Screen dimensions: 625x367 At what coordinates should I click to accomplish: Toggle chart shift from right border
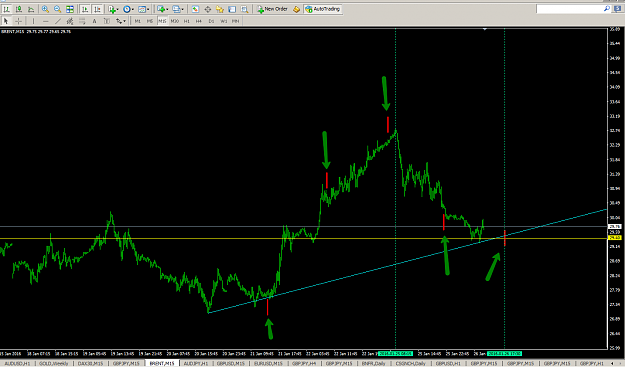click(x=97, y=9)
